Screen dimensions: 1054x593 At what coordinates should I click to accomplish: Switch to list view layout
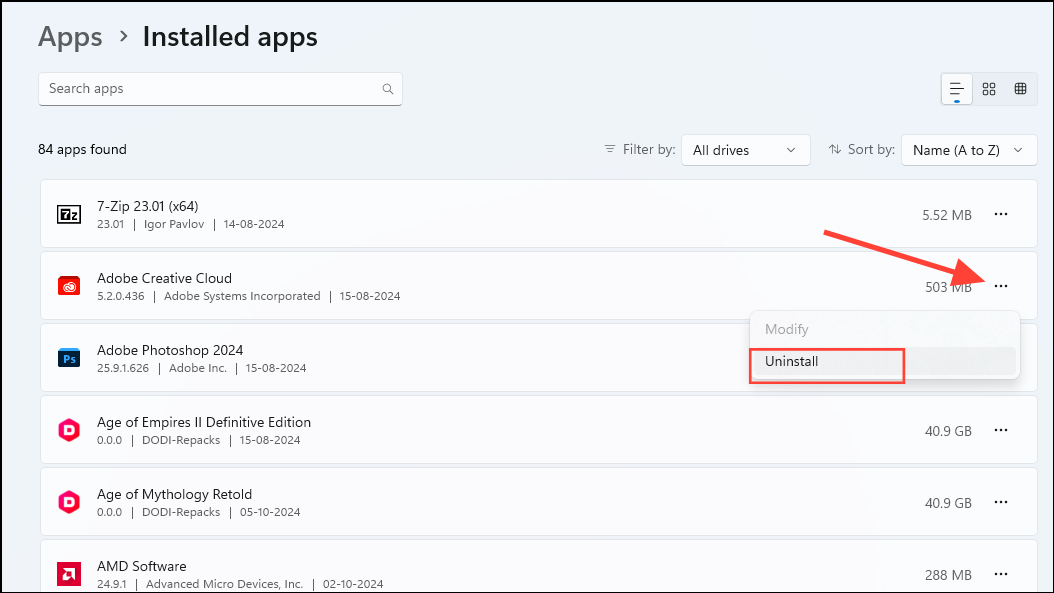pos(957,89)
